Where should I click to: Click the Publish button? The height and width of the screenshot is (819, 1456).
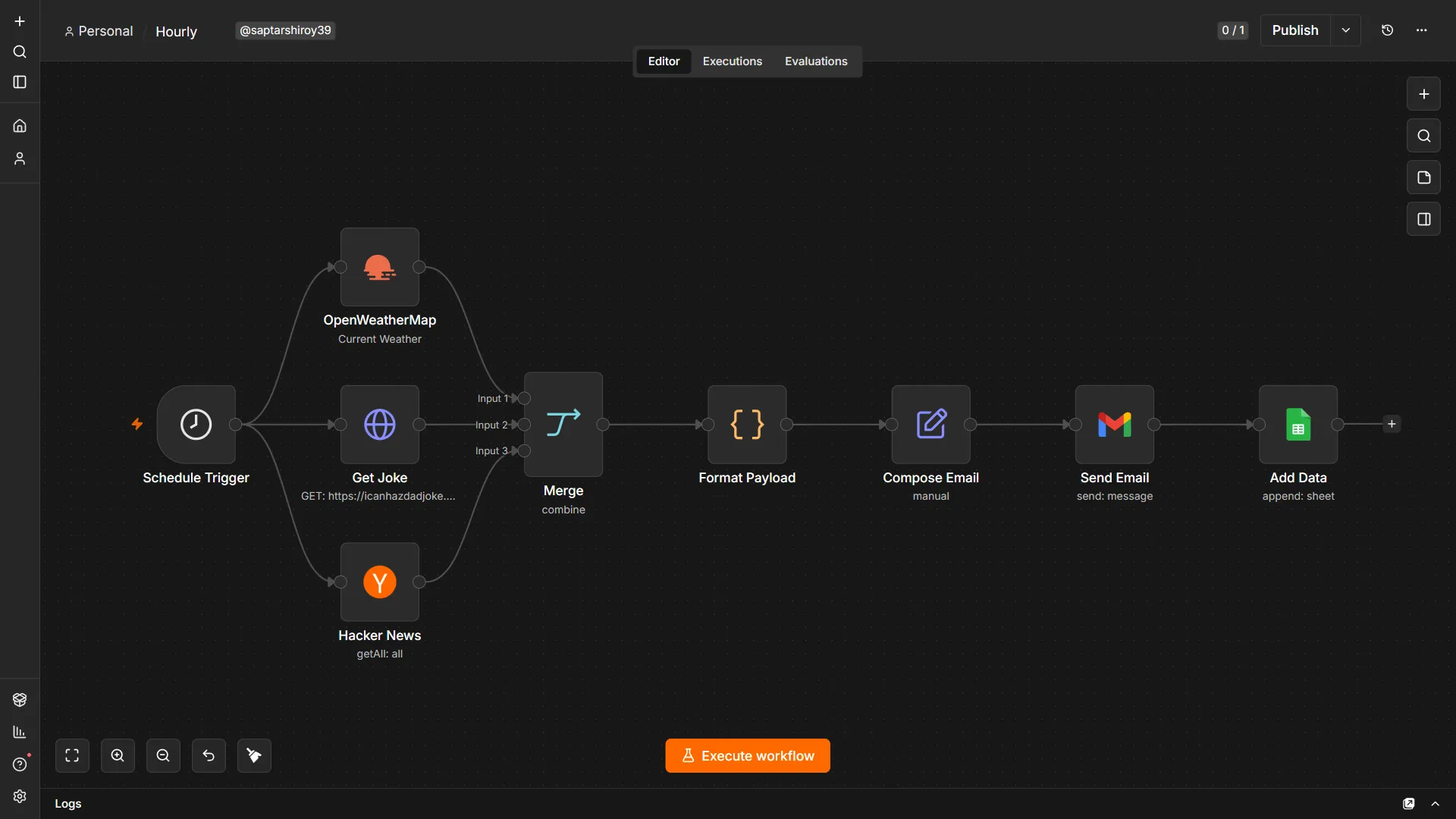click(x=1294, y=30)
